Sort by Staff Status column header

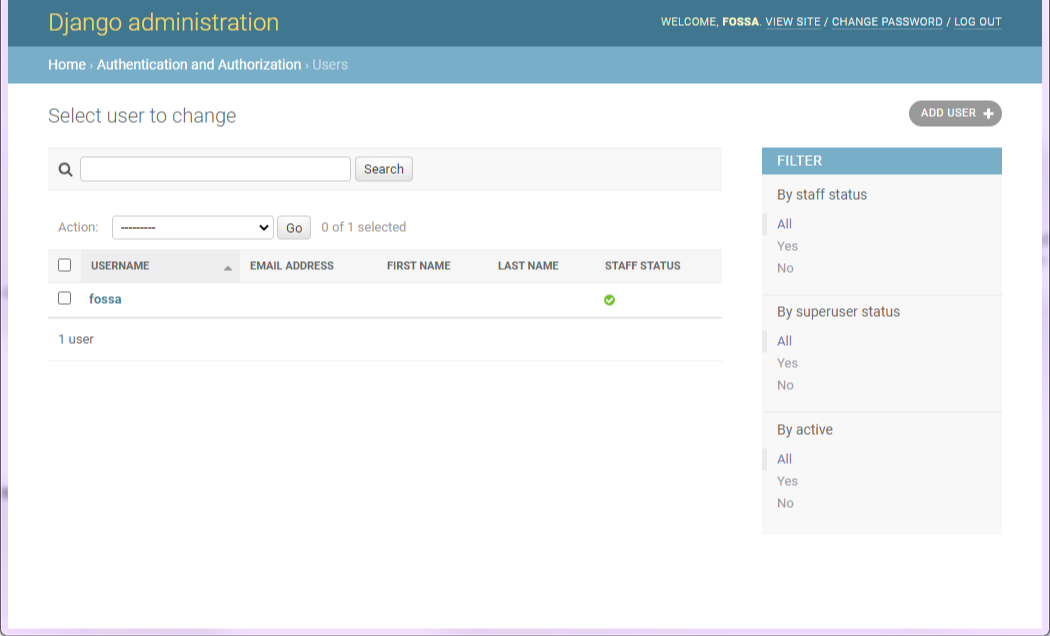642,266
